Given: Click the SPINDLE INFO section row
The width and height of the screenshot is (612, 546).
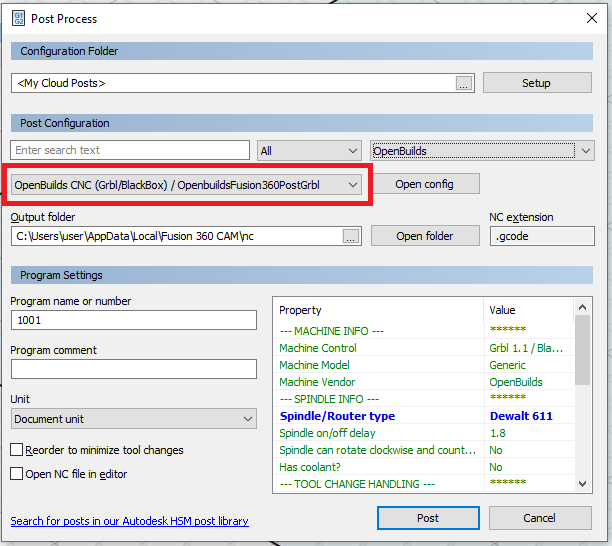Looking at the screenshot, I should pos(423,399).
